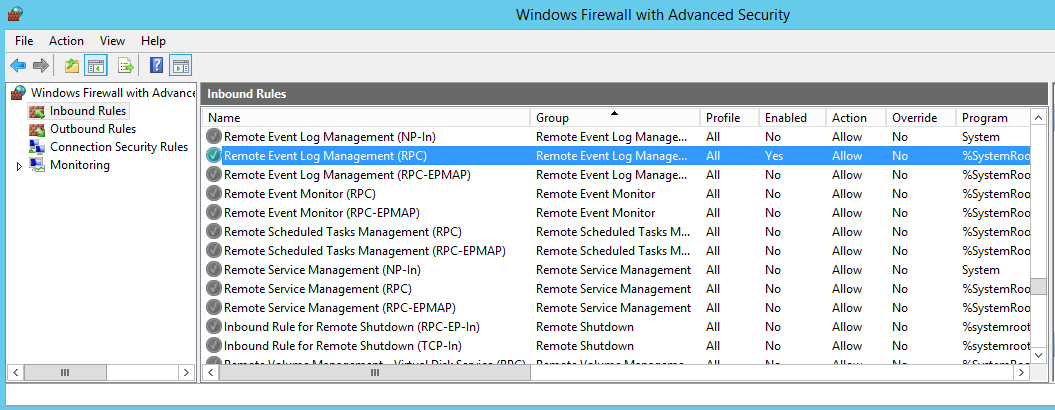This screenshot has height=410, width=1055.
Task: Click the gray status icon of Remote Scheduled Tasks Management (RPC-EPMAP)
Action: click(214, 250)
